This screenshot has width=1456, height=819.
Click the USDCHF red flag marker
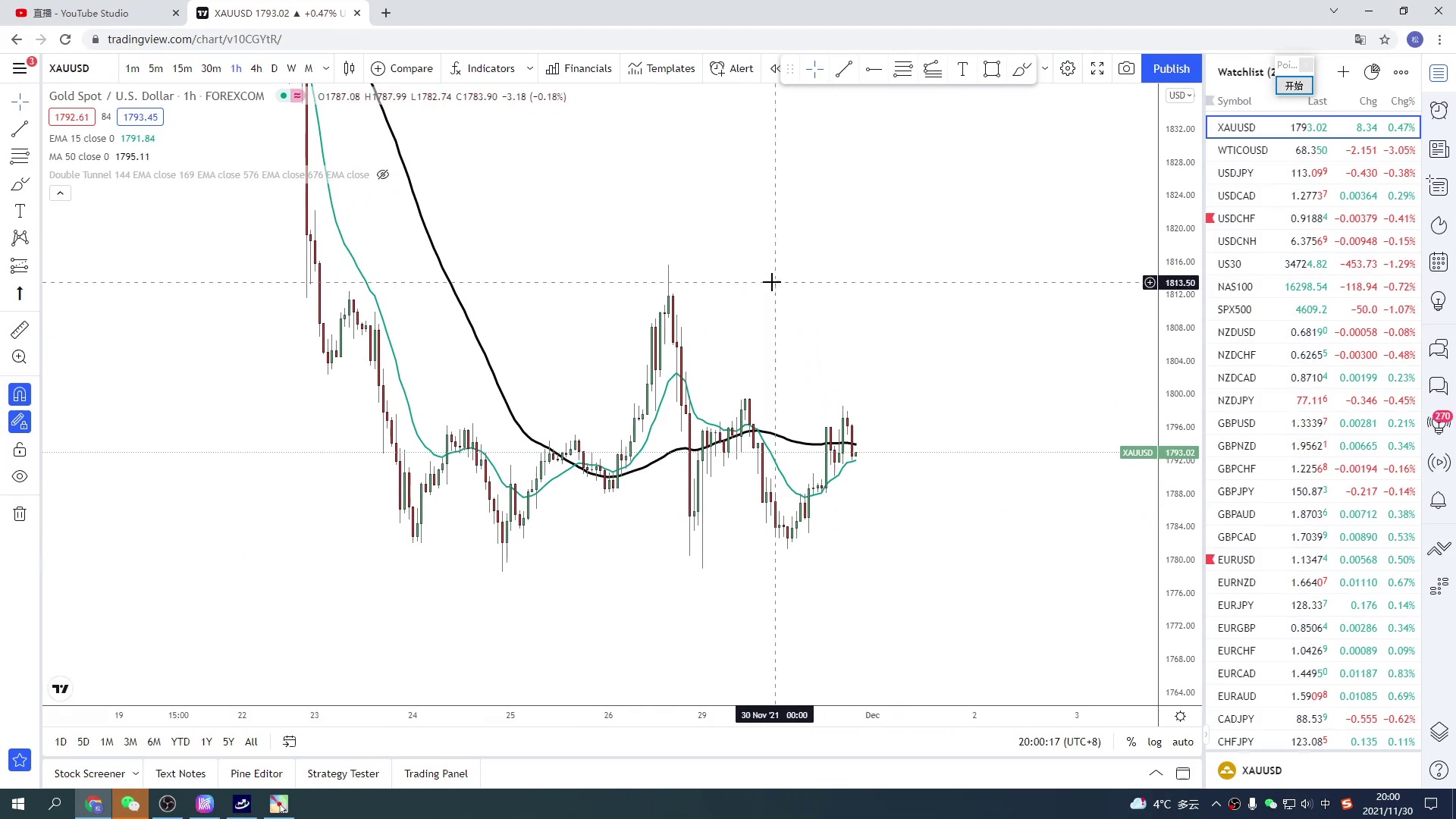tap(1210, 218)
